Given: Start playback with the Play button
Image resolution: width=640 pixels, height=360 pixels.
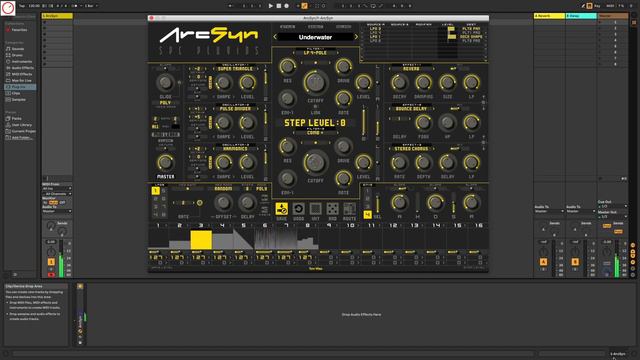Looking at the screenshot, I should pyautogui.click(x=271, y=6).
